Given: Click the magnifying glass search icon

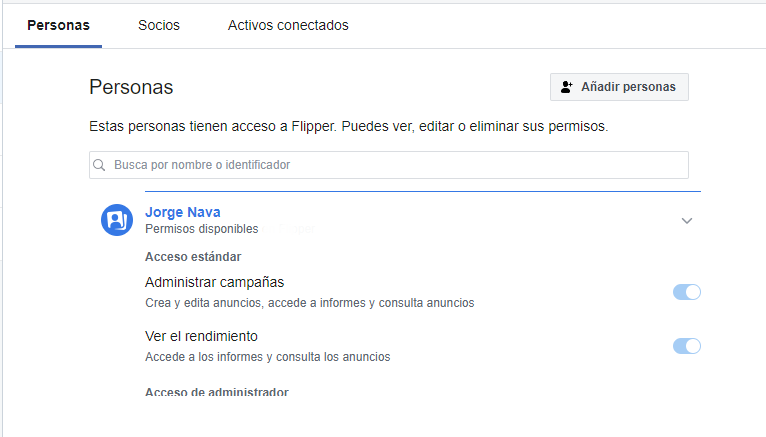Looking at the screenshot, I should [x=100, y=165].
